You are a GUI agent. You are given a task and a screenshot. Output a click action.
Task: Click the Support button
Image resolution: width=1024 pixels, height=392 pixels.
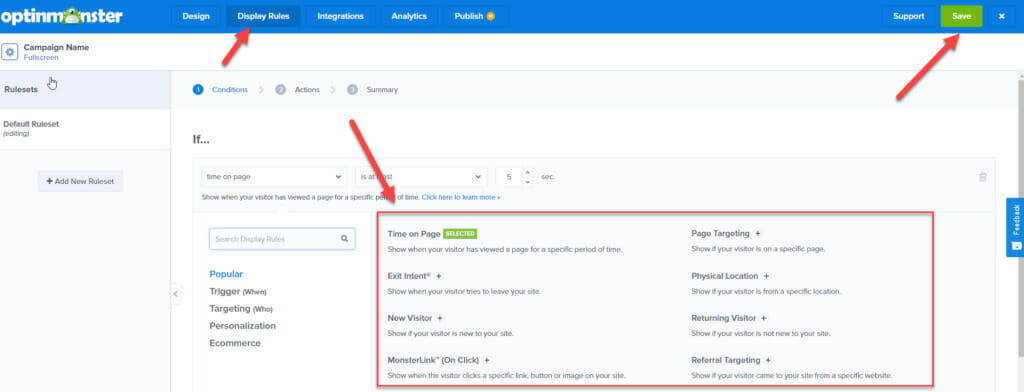tap(908, 16)
